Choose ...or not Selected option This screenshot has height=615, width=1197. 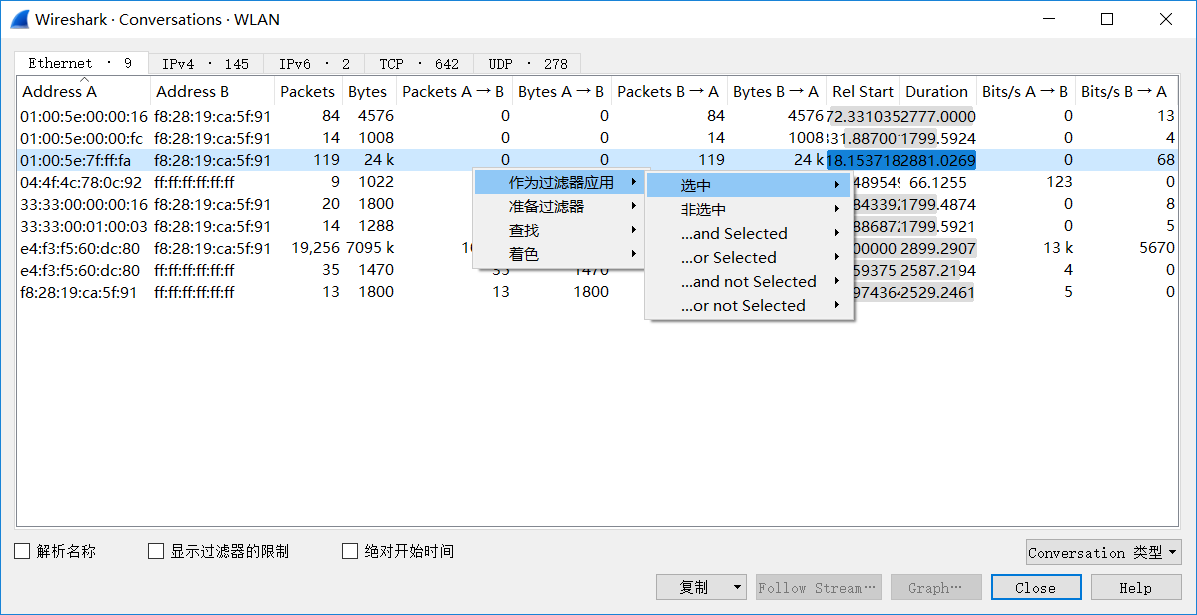point(748,306)
